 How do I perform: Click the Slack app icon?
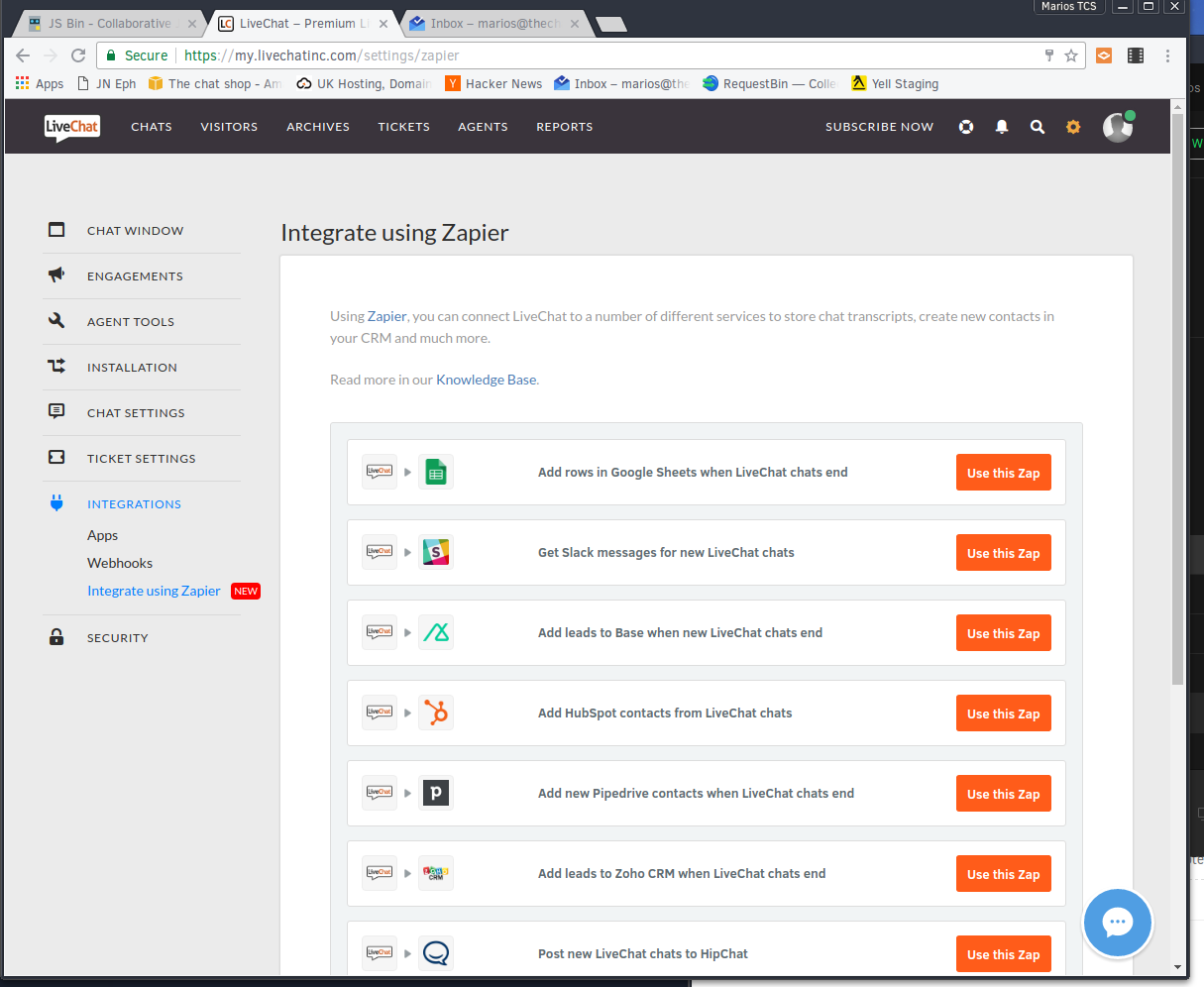436,553
